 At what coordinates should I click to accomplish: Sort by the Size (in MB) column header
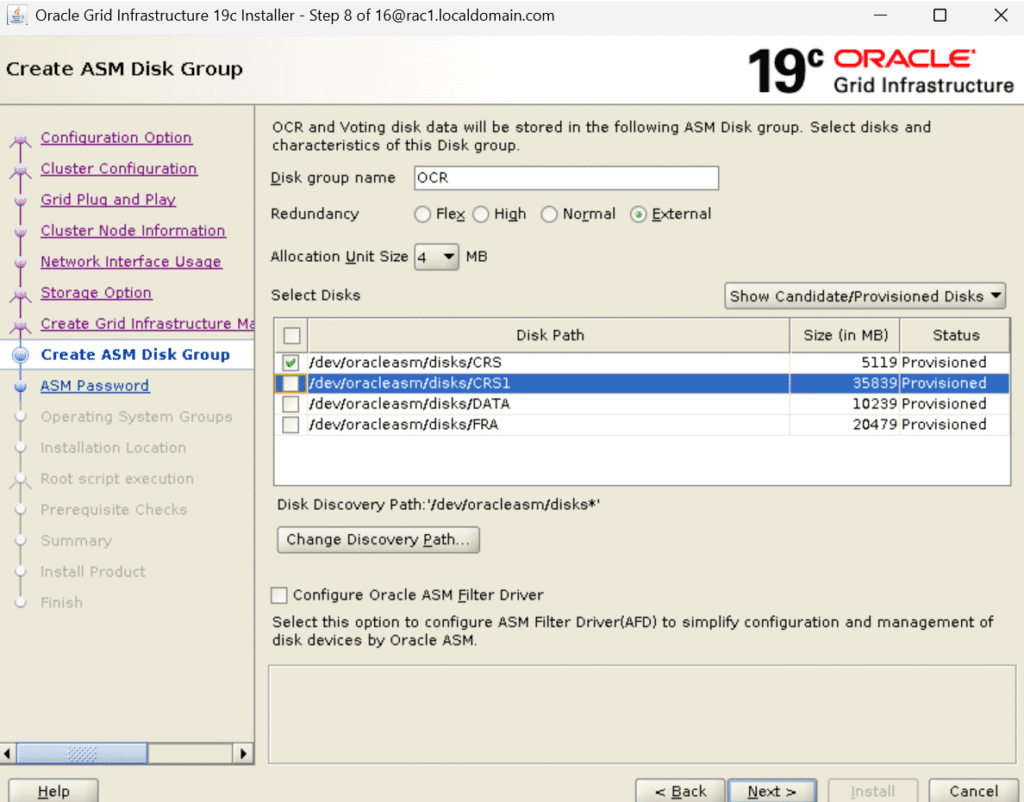click(x=844, y=335)
